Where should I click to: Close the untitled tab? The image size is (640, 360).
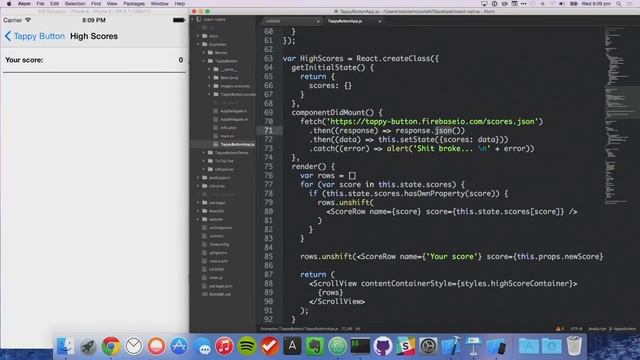tap(318, 21)
